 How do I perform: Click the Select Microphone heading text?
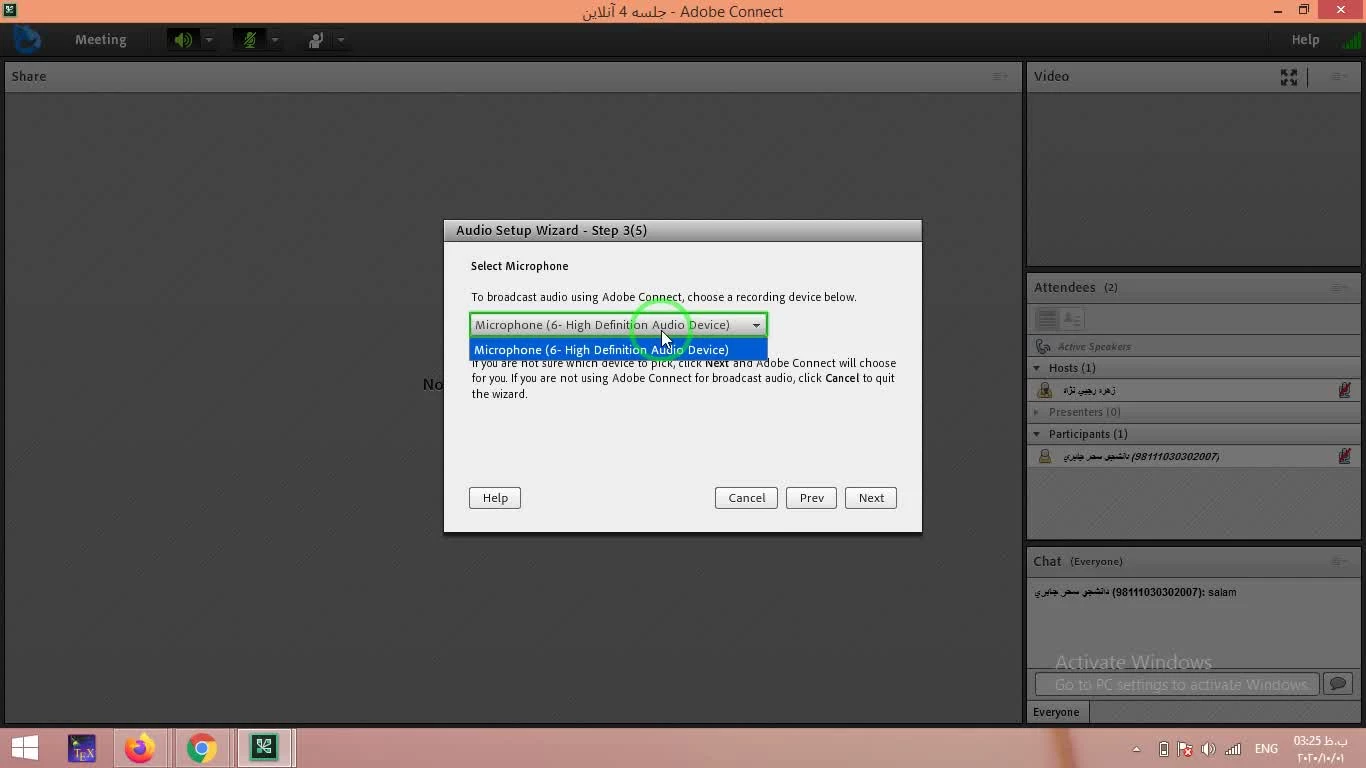pyautogui.click(x=519, y=266)
